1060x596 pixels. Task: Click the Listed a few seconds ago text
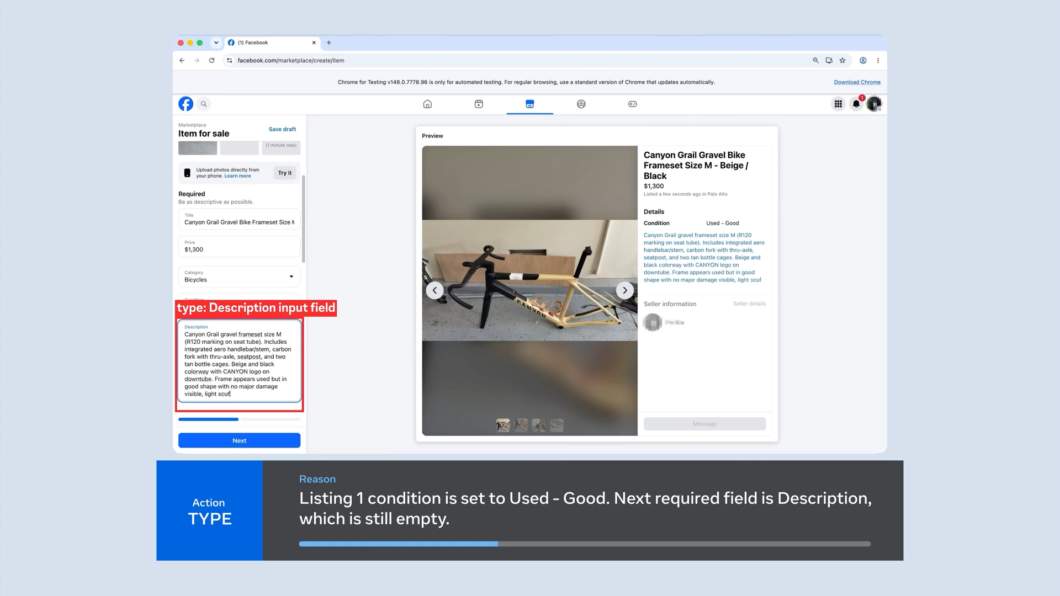click(685, 194)
